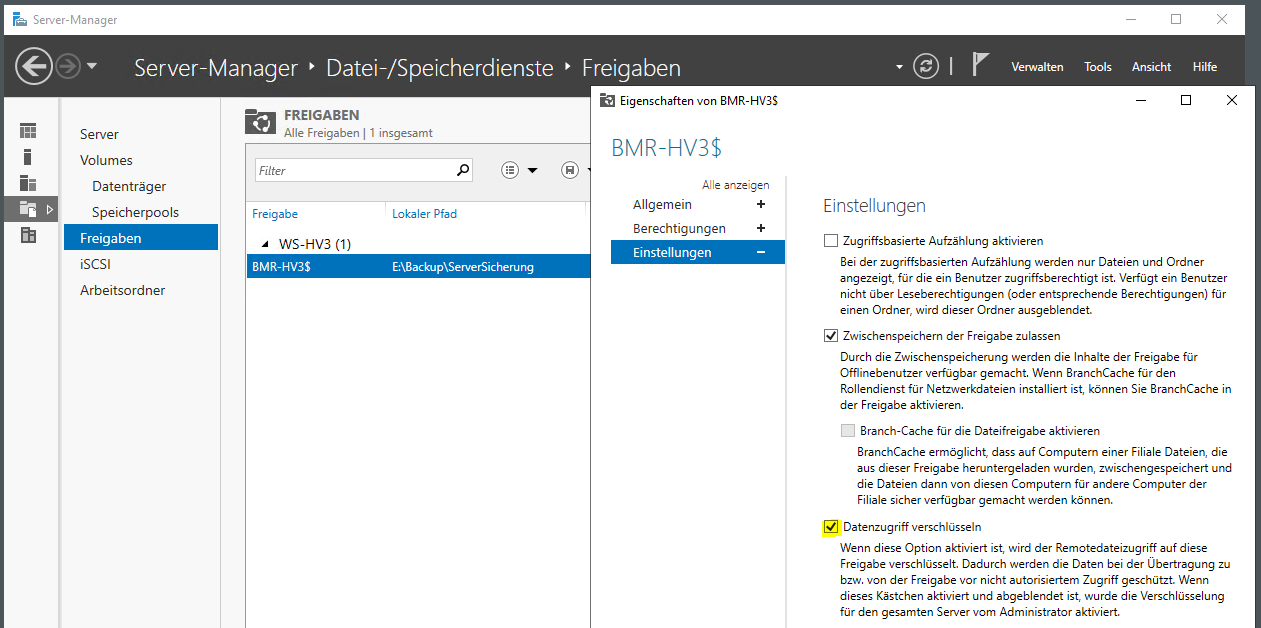Screen dimensions: 1261x628
Task: Maximize the Eigenschaften von BMR-HV3$ dialog
Action: point(1186,100)
